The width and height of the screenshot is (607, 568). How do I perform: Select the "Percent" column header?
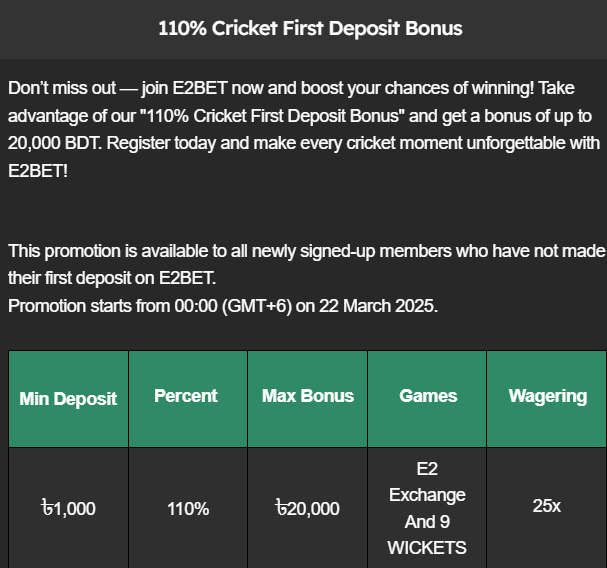186,396
